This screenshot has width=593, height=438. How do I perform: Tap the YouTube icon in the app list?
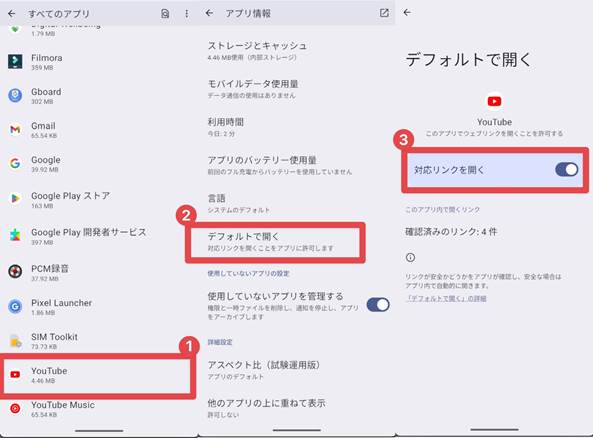click(15, 374)
